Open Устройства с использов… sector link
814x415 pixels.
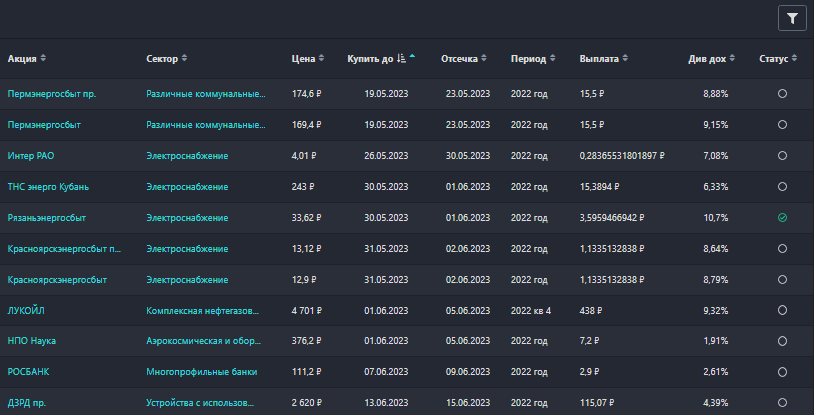pyautogui.click(x=200, y=403)
